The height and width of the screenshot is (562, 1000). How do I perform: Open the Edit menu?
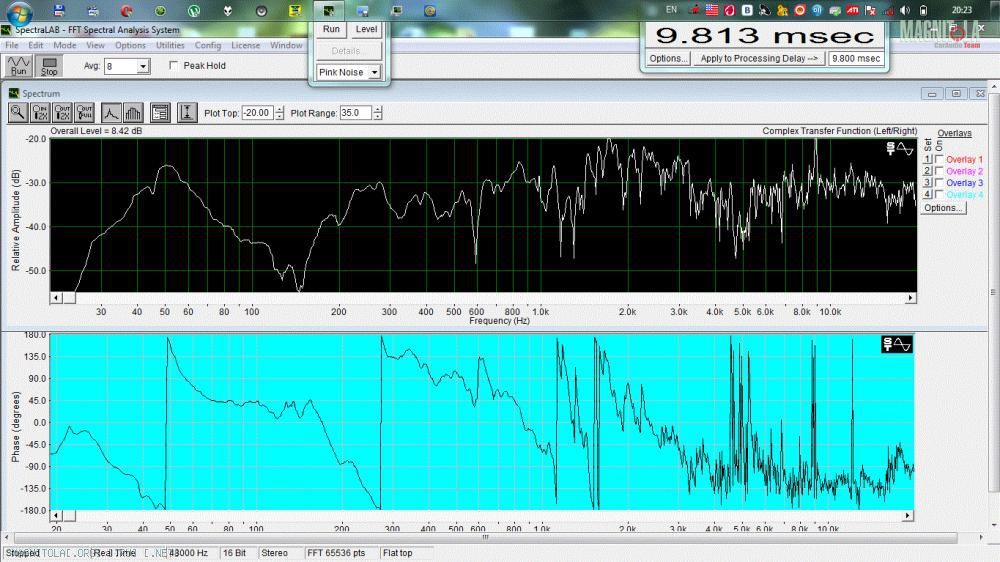[x=36, y=45]
